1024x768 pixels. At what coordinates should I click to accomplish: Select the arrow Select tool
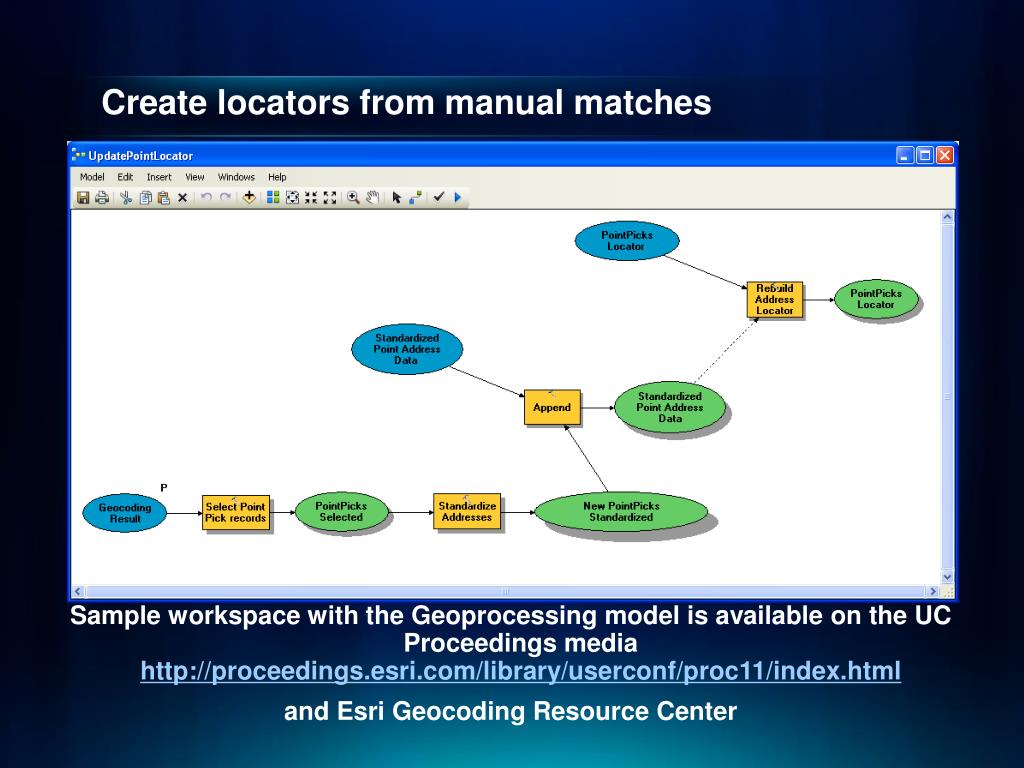tap(396, 197)
